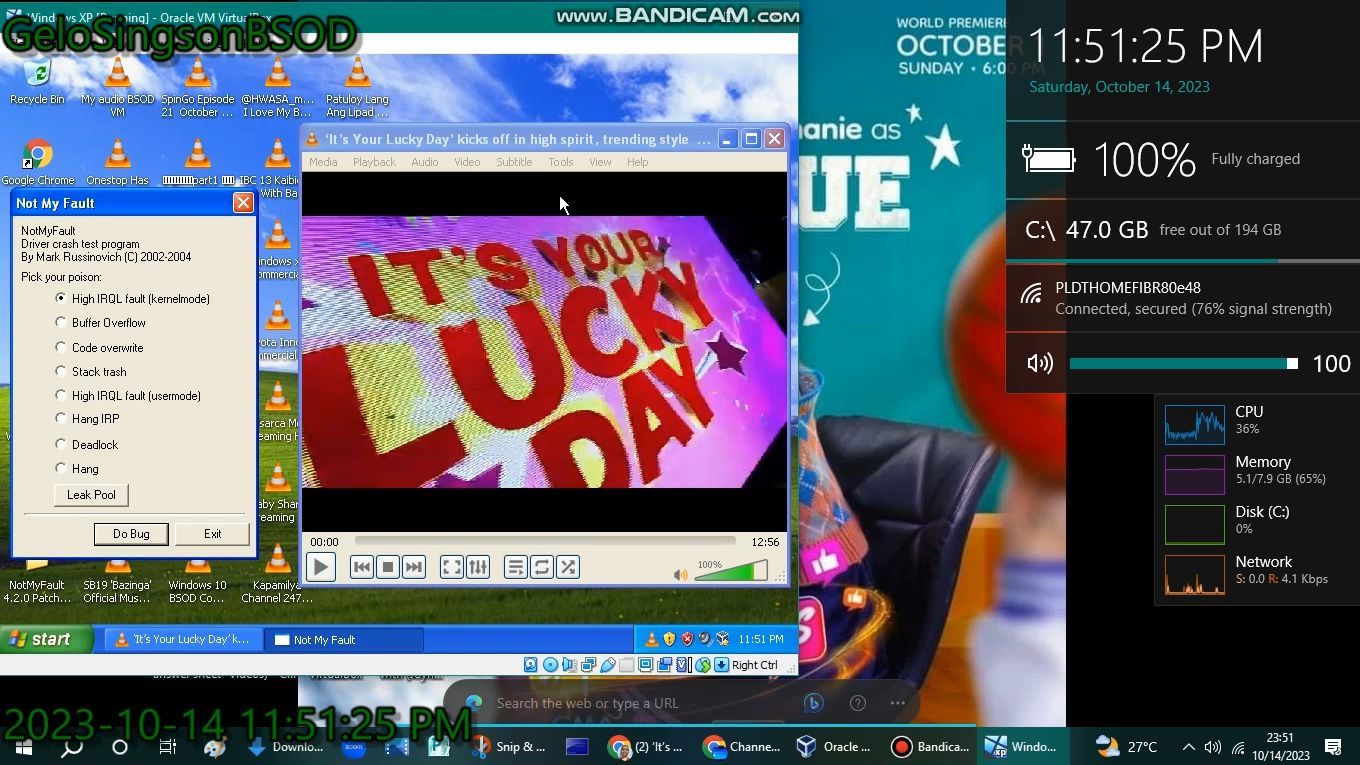Click the Do Bug button
The height and width of the screenshot is (765, 1360).
(x=131, y=534)
